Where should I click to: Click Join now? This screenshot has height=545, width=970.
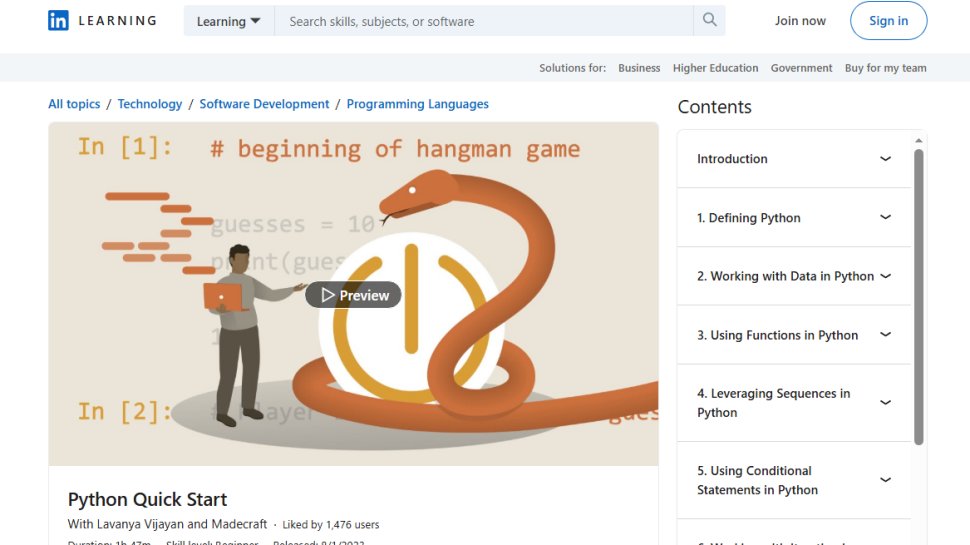pos(800,20)
